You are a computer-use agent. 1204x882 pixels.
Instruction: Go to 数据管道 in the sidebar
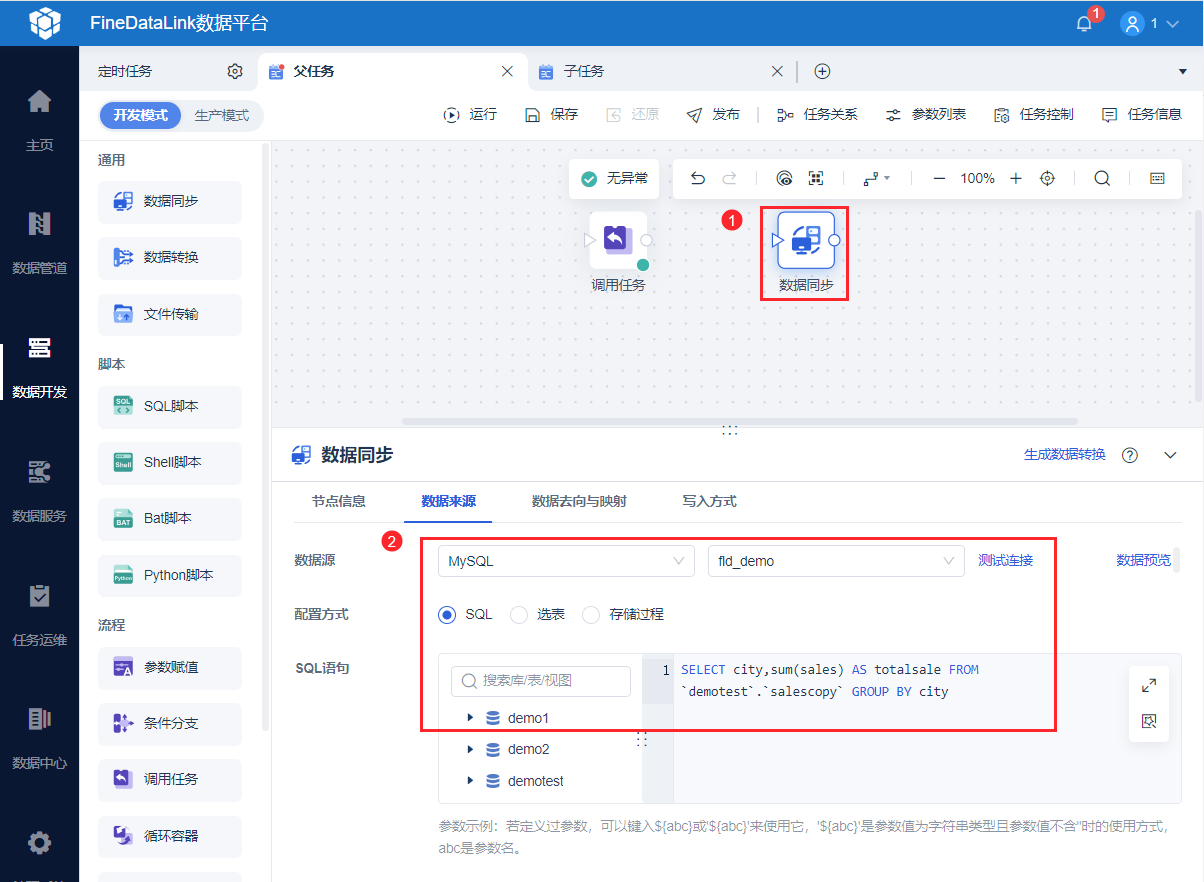(x=39, y=241)
